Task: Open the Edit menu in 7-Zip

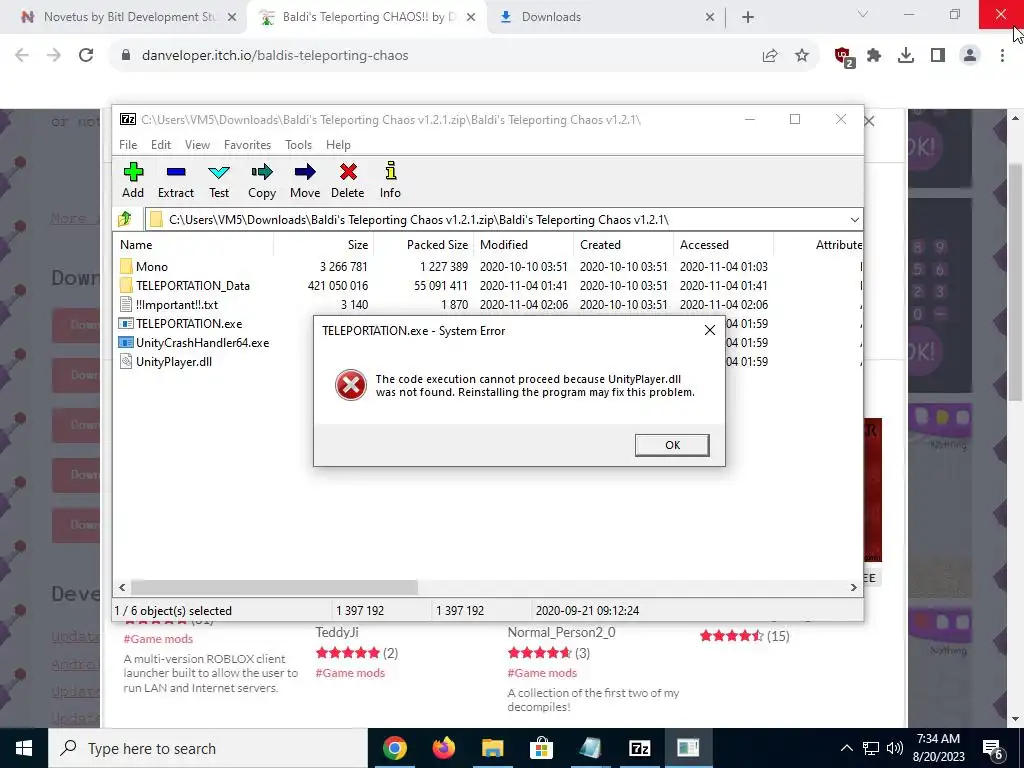Action: [161, 145]
